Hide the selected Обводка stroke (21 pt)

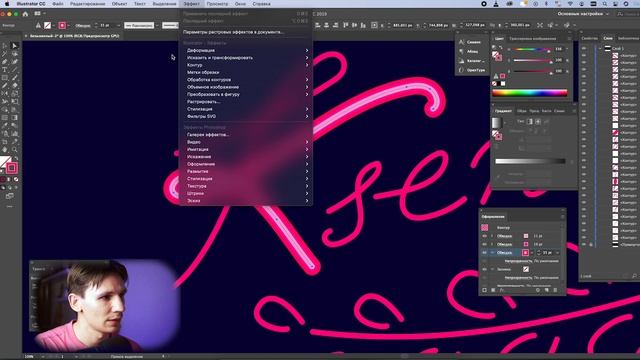pos(484,253)
